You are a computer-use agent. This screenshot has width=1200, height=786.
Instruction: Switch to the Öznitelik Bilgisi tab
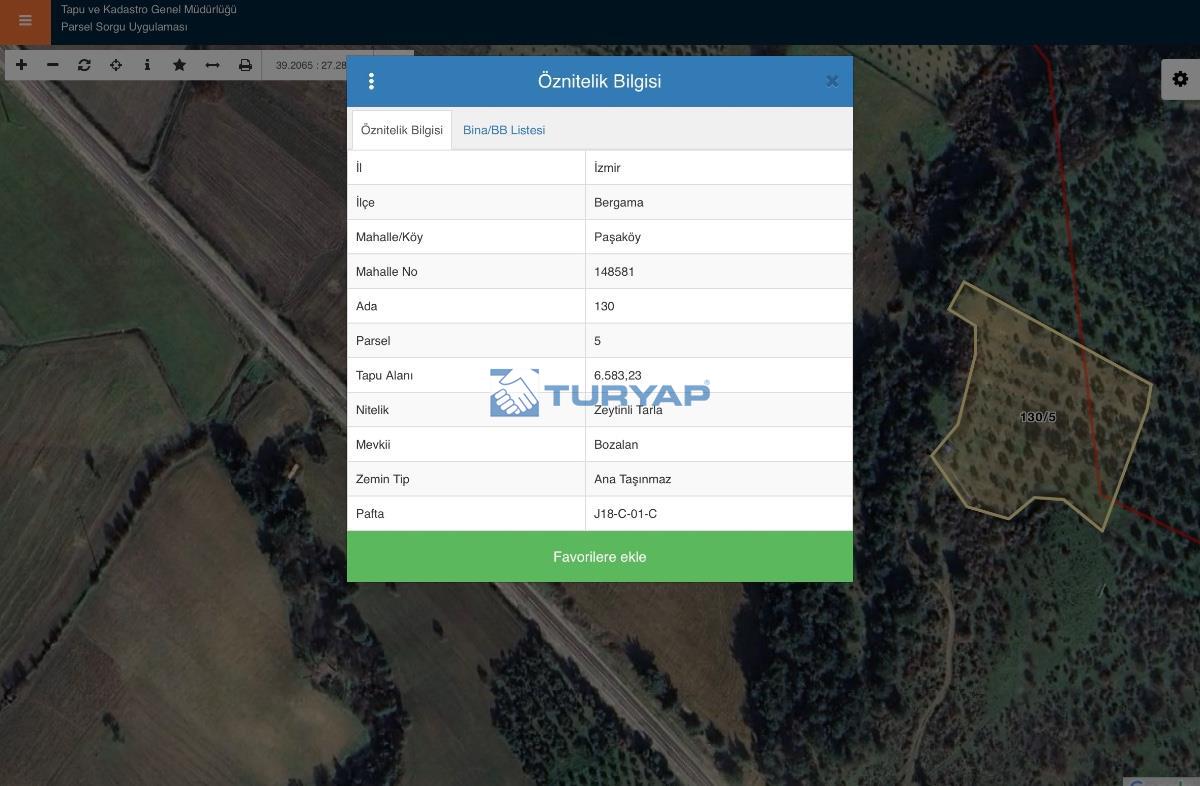pyautogui.click(x=402, y=130)
